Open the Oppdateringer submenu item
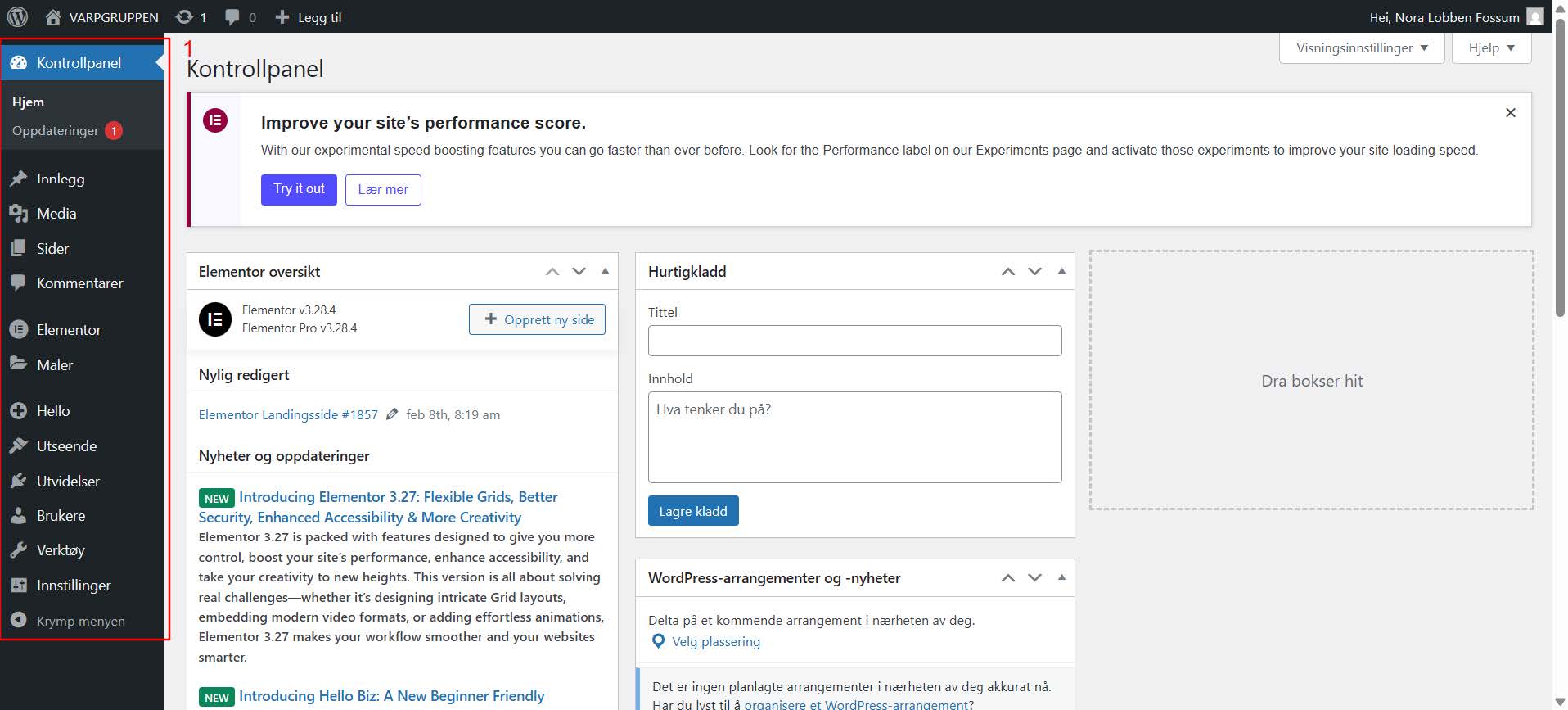Screen dimensions: 1568x710 [x=56, y=130]
